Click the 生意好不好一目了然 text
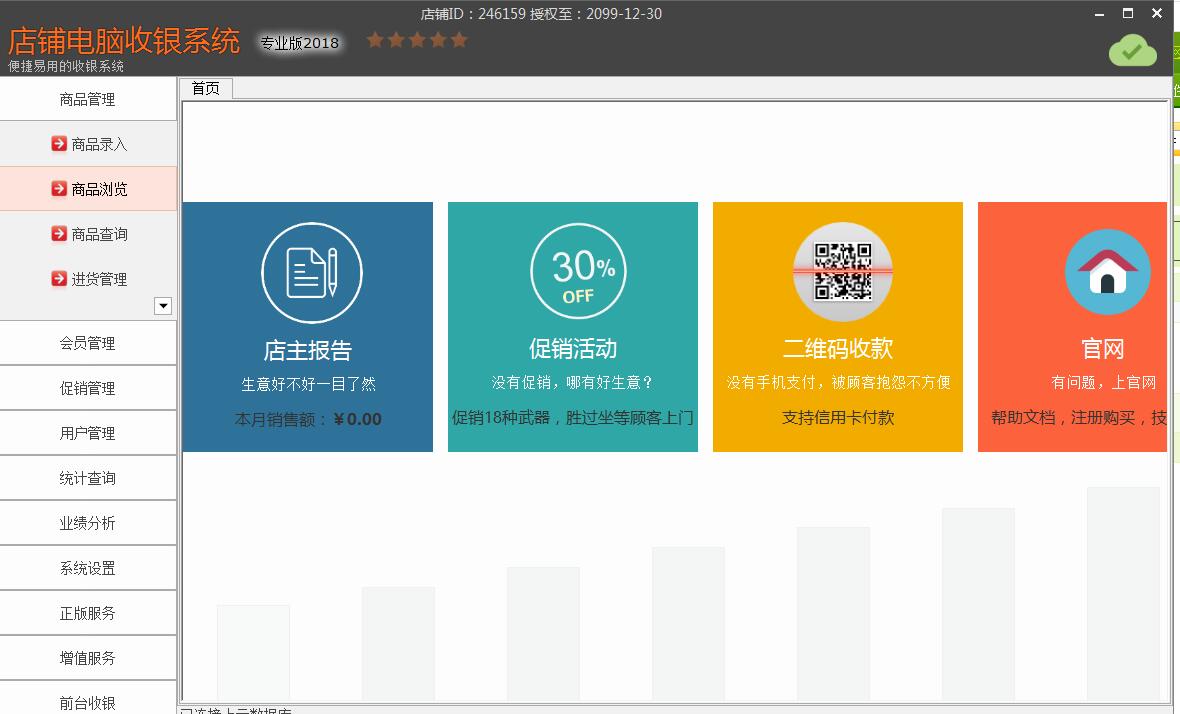This screenshot has height=714, width=1180. pos(308,384)
